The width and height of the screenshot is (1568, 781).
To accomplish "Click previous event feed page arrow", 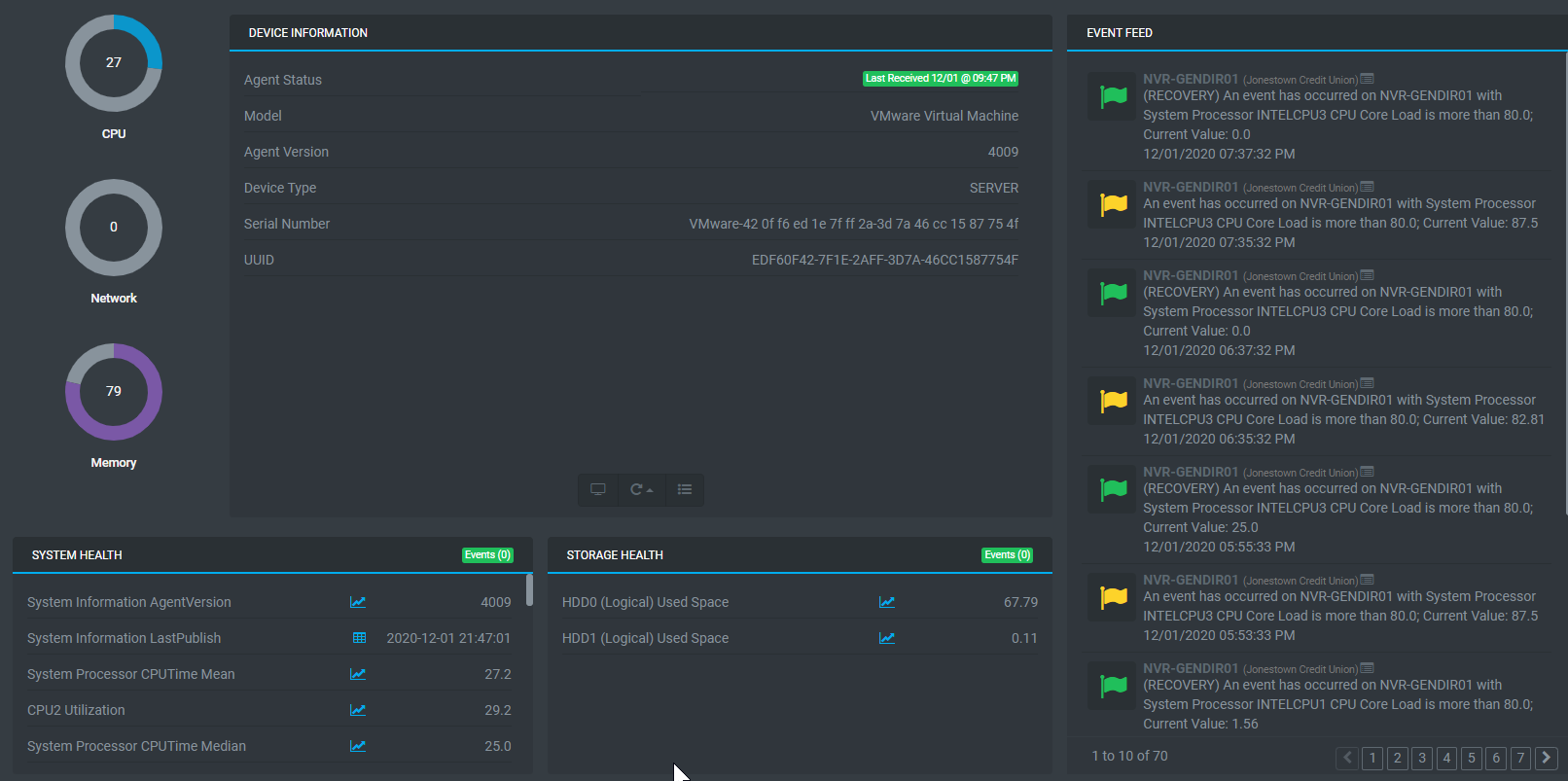I will point(1347,758).
